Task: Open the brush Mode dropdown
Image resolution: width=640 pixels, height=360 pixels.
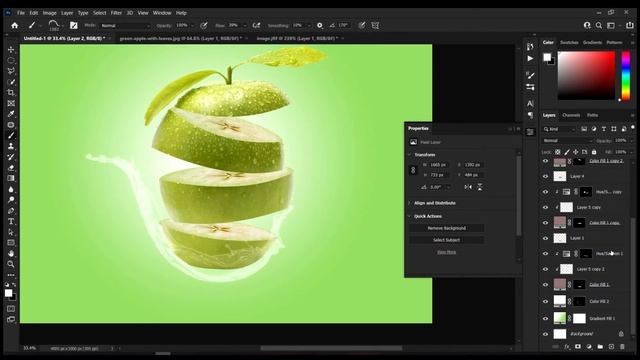Action: tap(125, 26)
